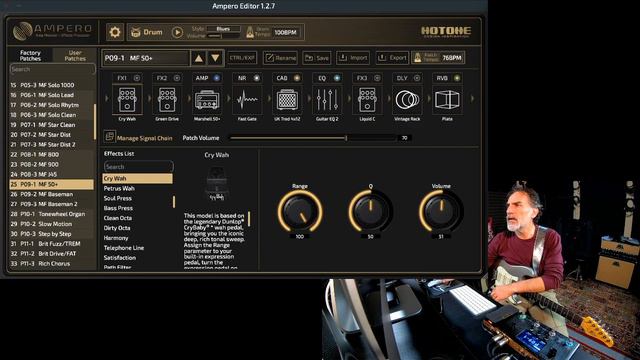Select the Vintage Rack delay icon
Viewport: 640px width, 360px height.
point(407,100)
